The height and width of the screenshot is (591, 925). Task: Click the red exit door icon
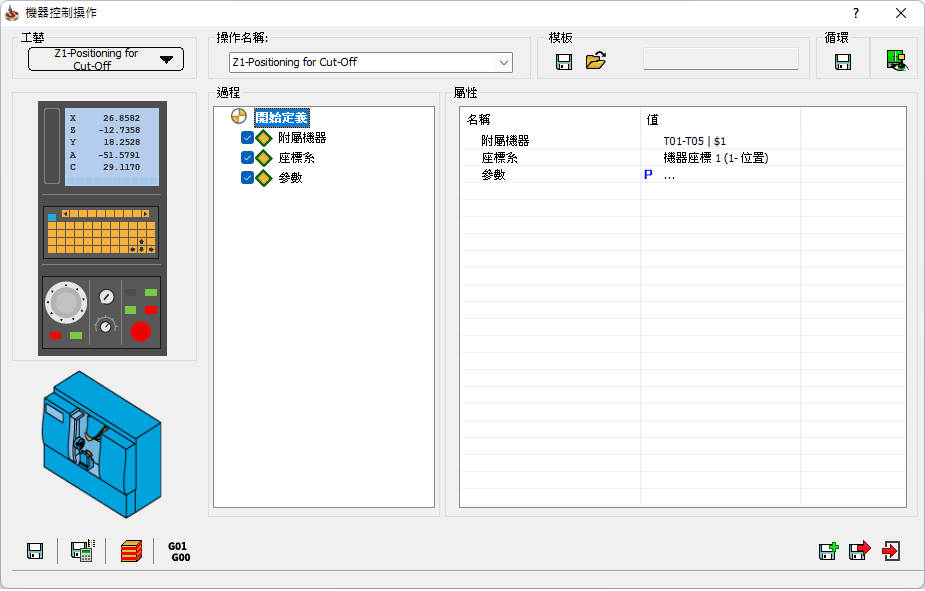coord(891,551)
